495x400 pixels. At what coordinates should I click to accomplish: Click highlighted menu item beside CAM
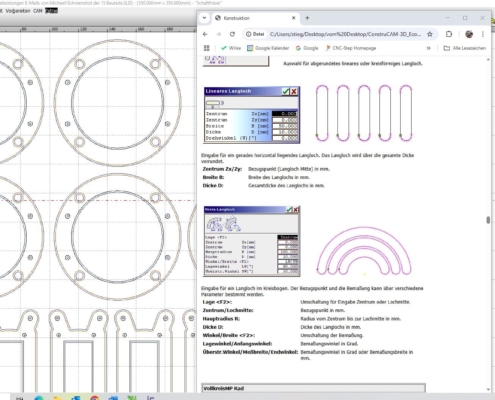click(51, 11)
